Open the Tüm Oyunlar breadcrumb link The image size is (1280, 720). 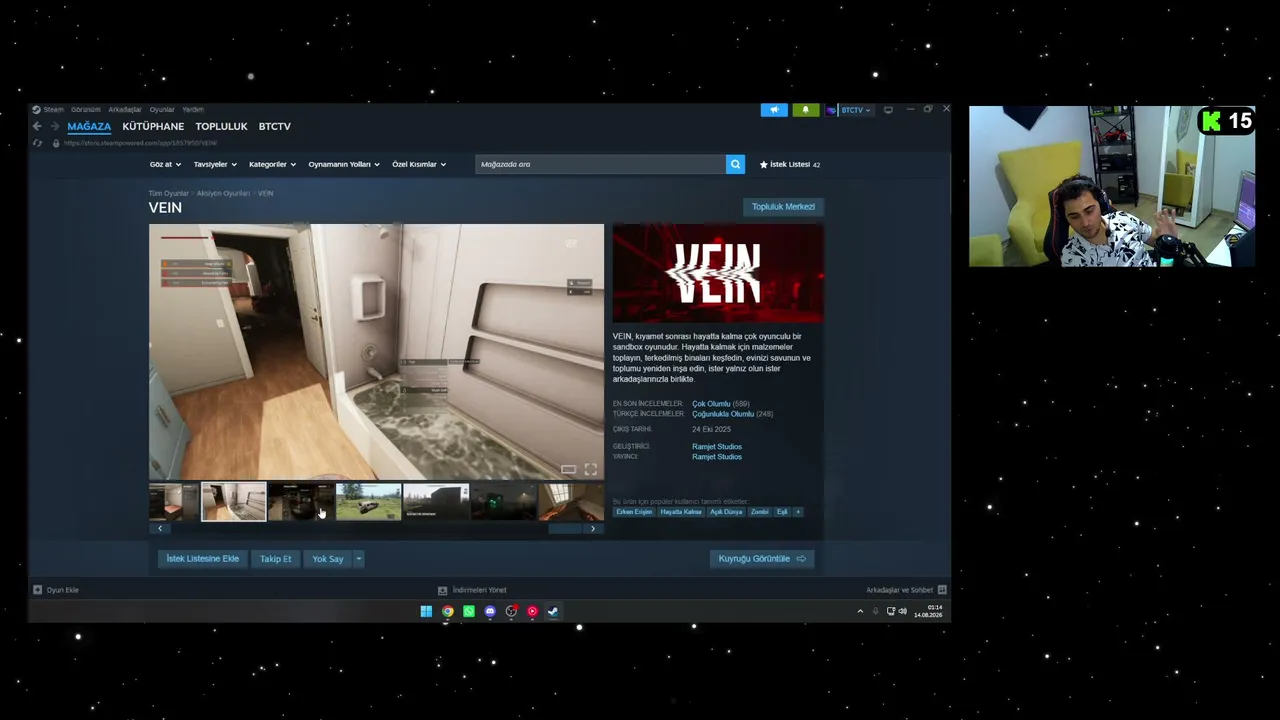pos(169,193)
